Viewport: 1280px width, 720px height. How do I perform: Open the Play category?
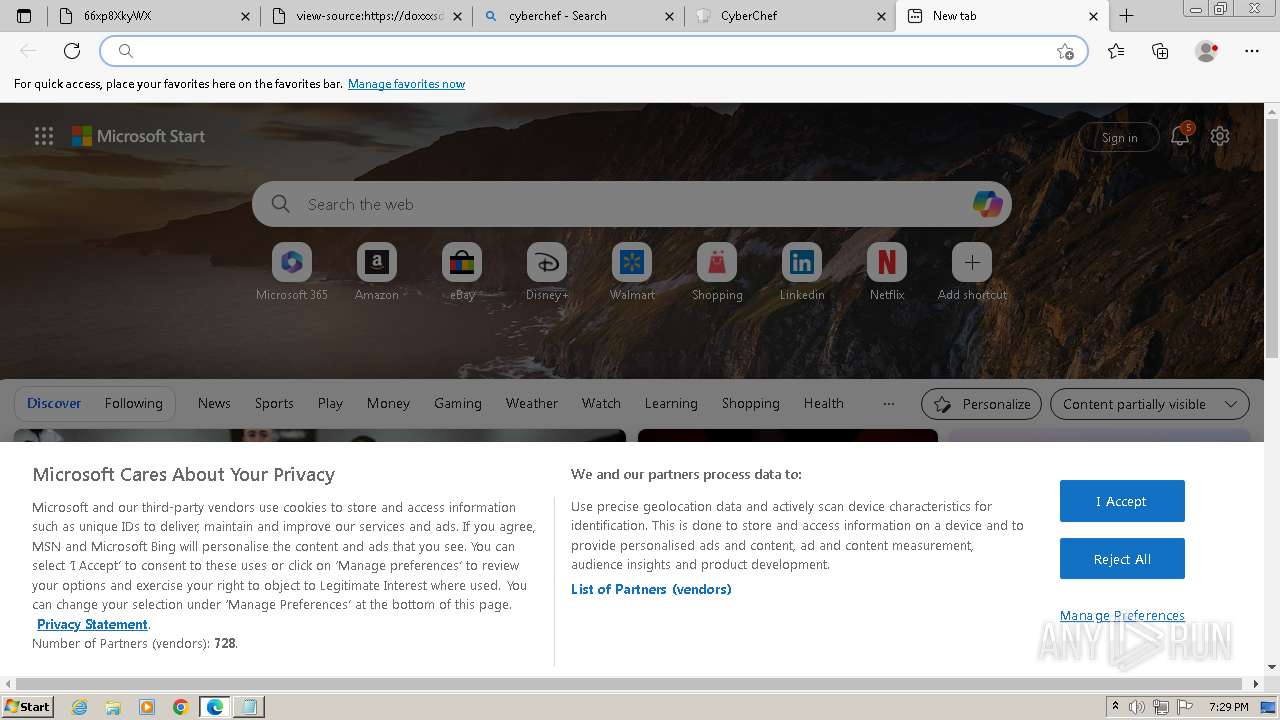(x=330, y=403)
